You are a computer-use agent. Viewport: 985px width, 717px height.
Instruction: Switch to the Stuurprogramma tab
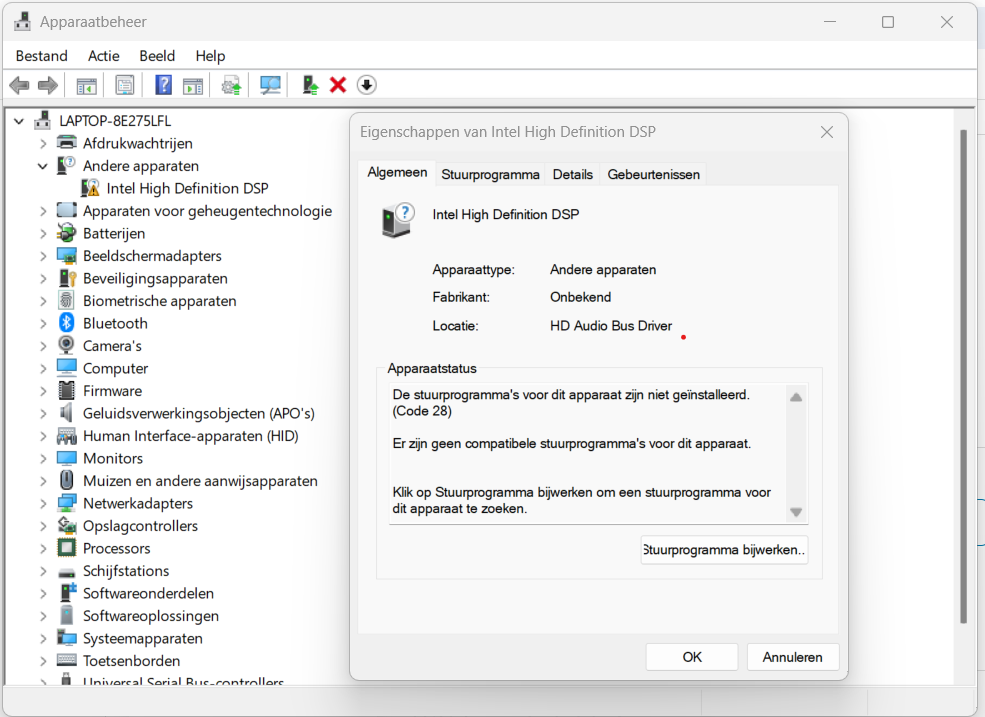[x=490, y=174]
